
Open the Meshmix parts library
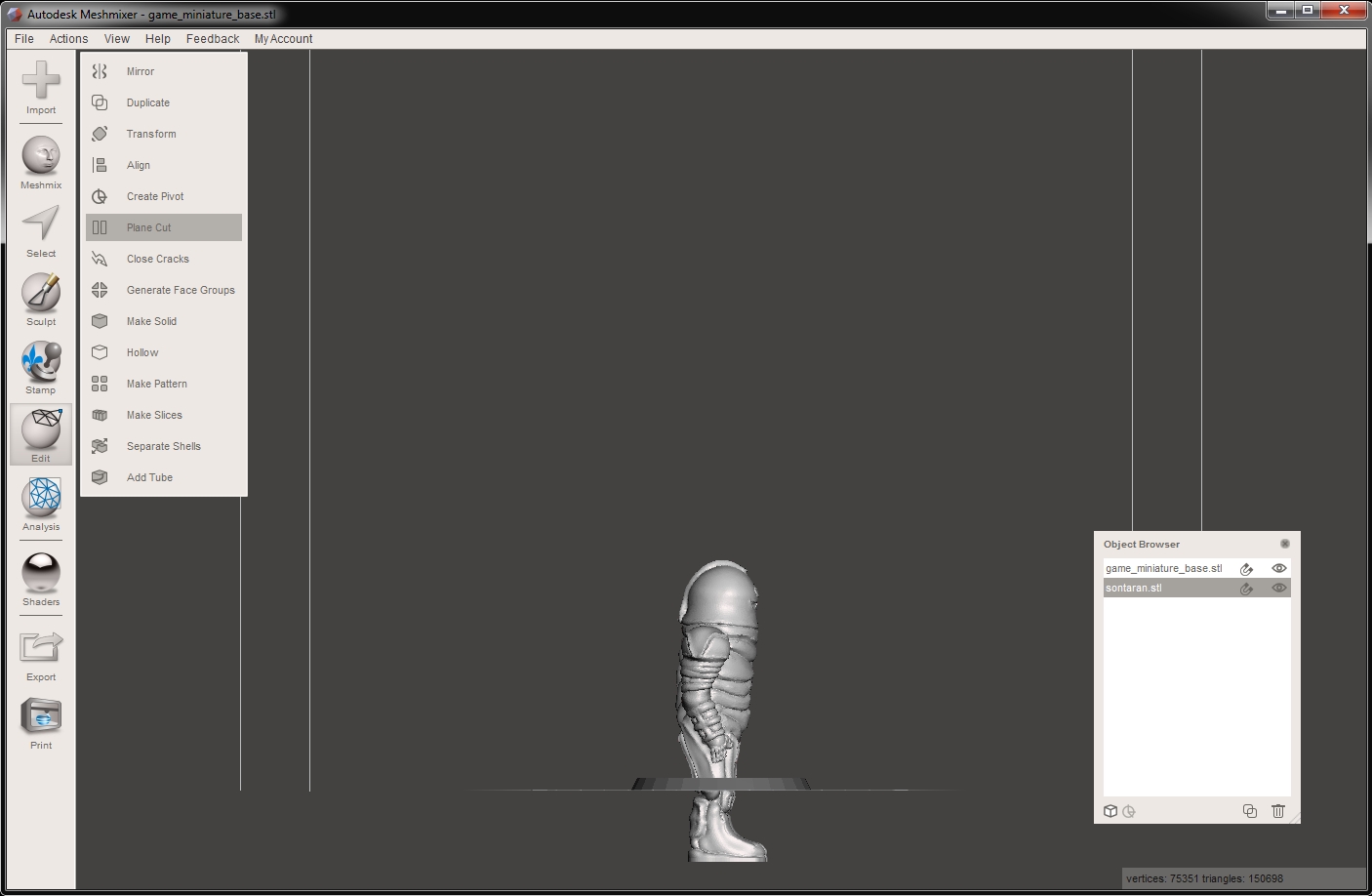click(x=41, y=163)
